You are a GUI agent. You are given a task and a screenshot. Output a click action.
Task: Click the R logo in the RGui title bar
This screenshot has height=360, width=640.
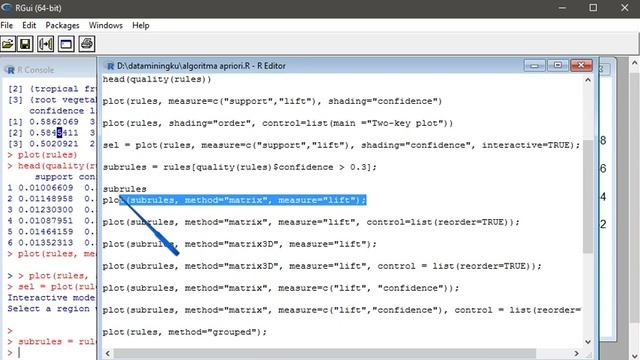(7, 8)
